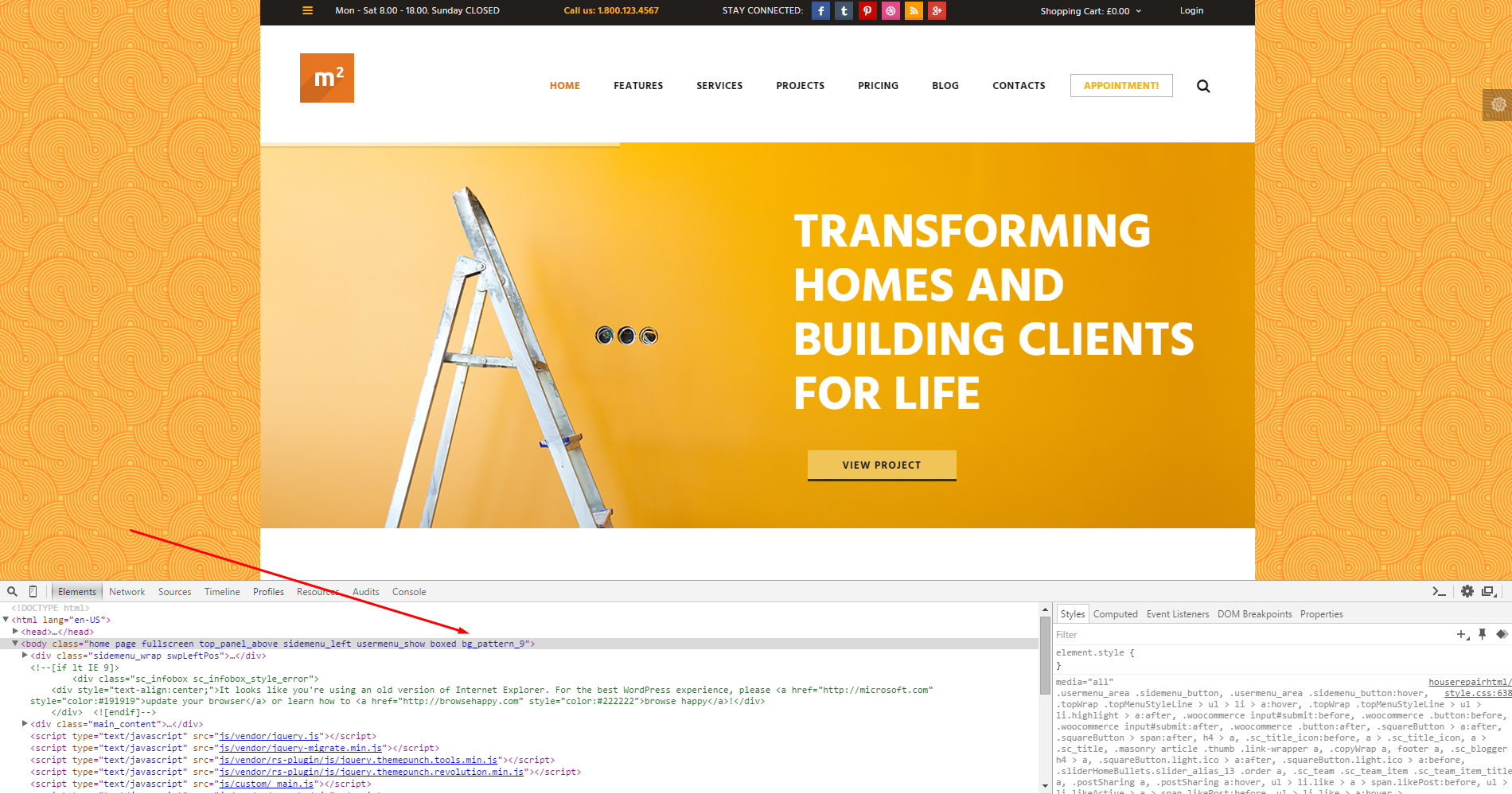
Task: Expand the head element node
Action: pos(15,632)
